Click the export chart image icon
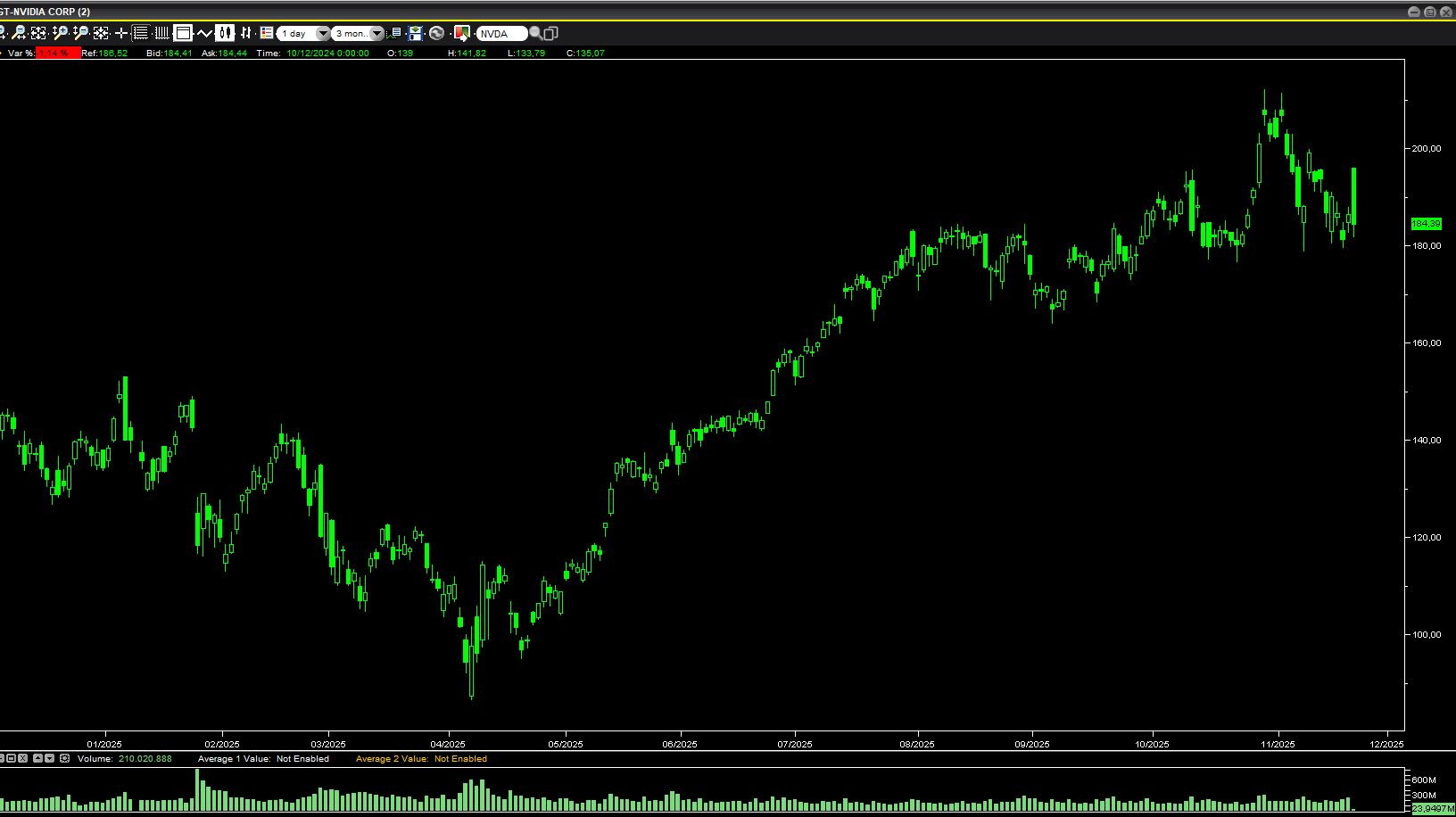1456x817 pixels. [461, 33]
